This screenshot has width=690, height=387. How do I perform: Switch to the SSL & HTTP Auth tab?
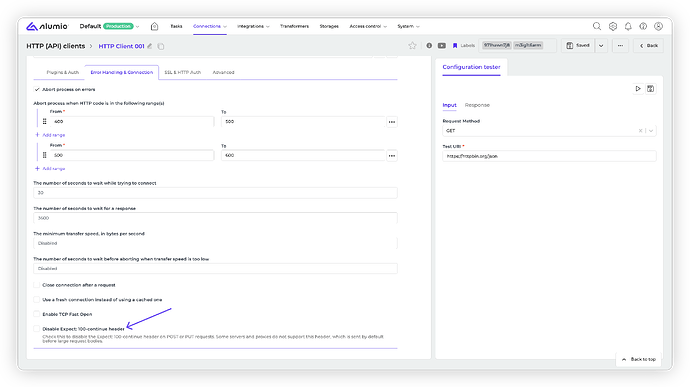183,72
